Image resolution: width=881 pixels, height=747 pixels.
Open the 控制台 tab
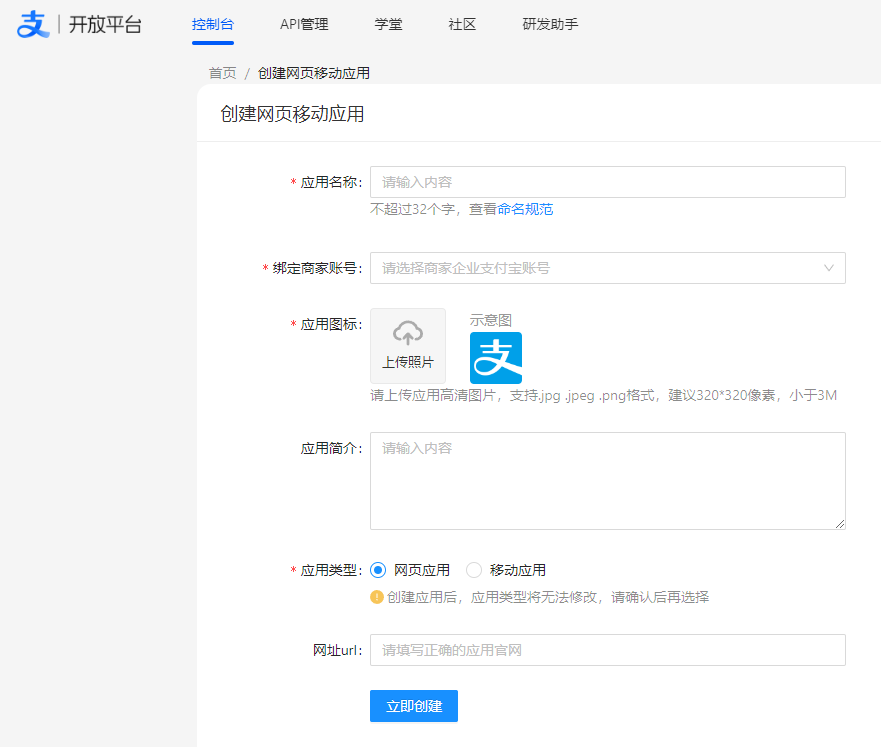pos(212,24)
